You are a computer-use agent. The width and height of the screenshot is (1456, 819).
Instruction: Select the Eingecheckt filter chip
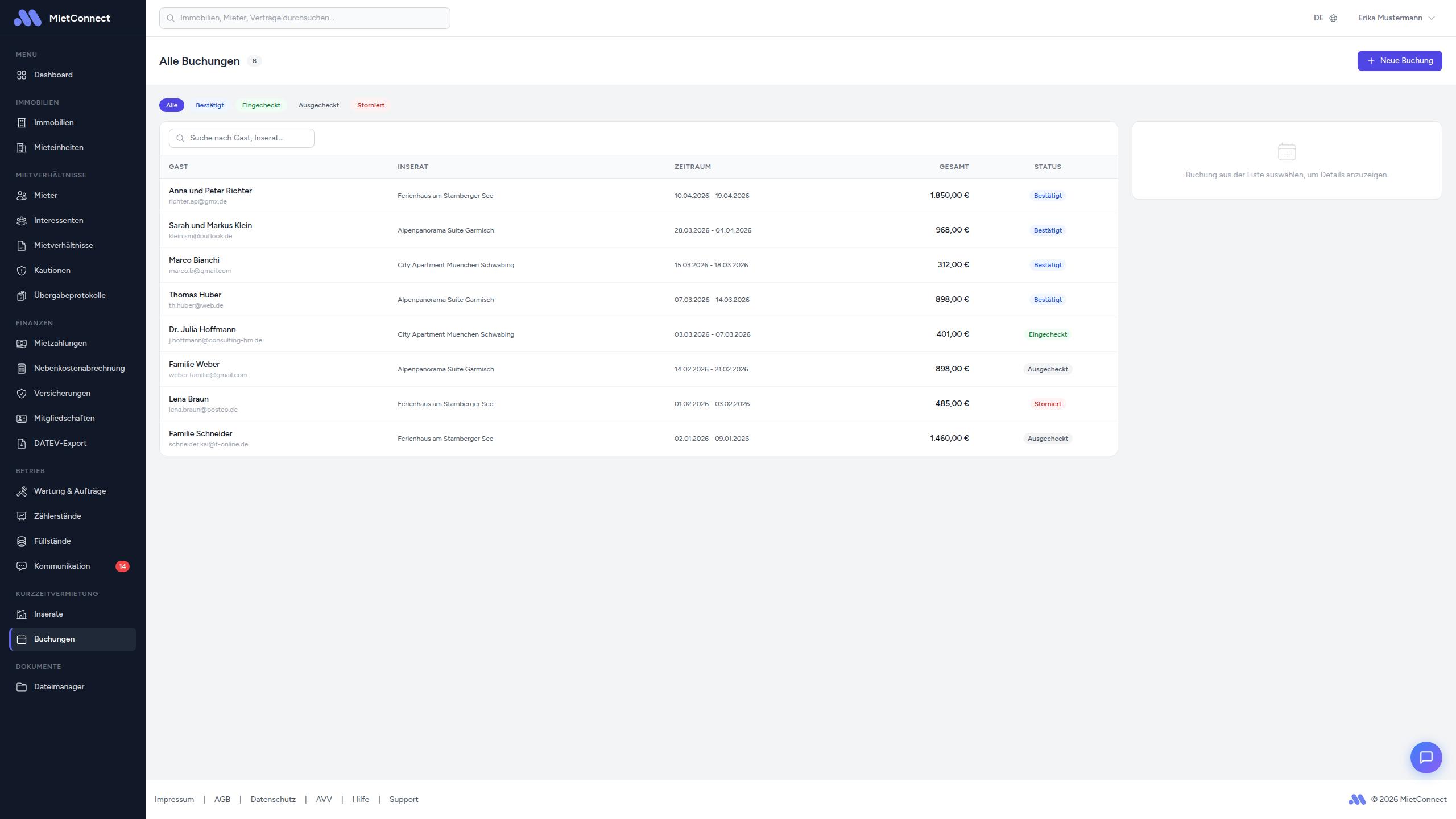click(x=261, y=105)
